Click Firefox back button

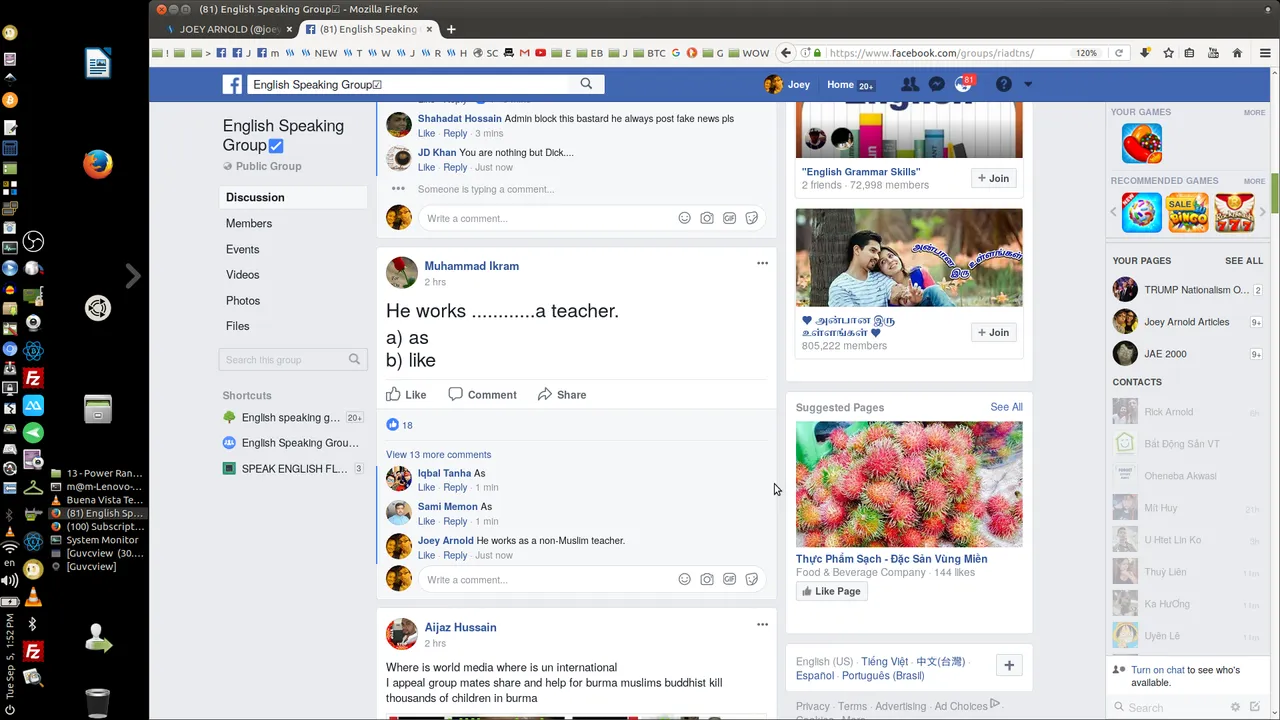pyautogui.click(x=786, y=53)
